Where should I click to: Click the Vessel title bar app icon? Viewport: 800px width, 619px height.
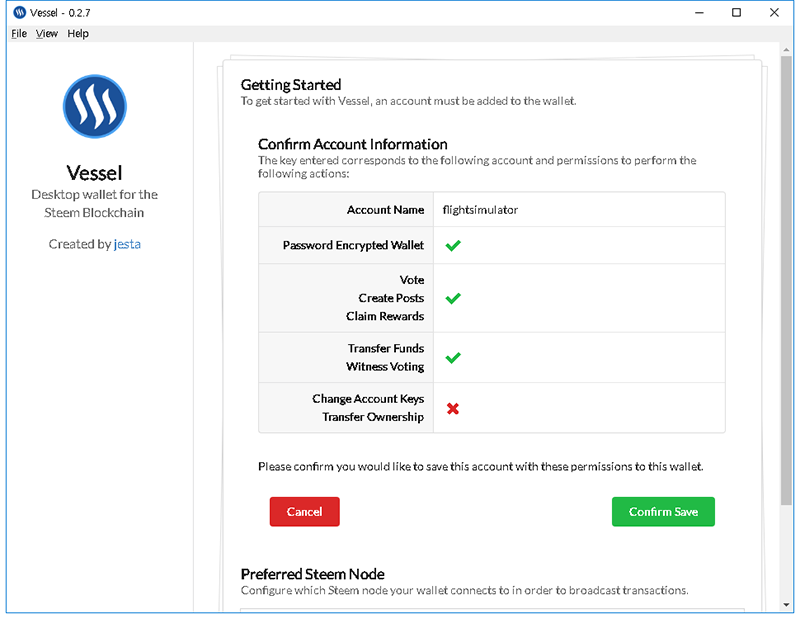pos(19,13)
